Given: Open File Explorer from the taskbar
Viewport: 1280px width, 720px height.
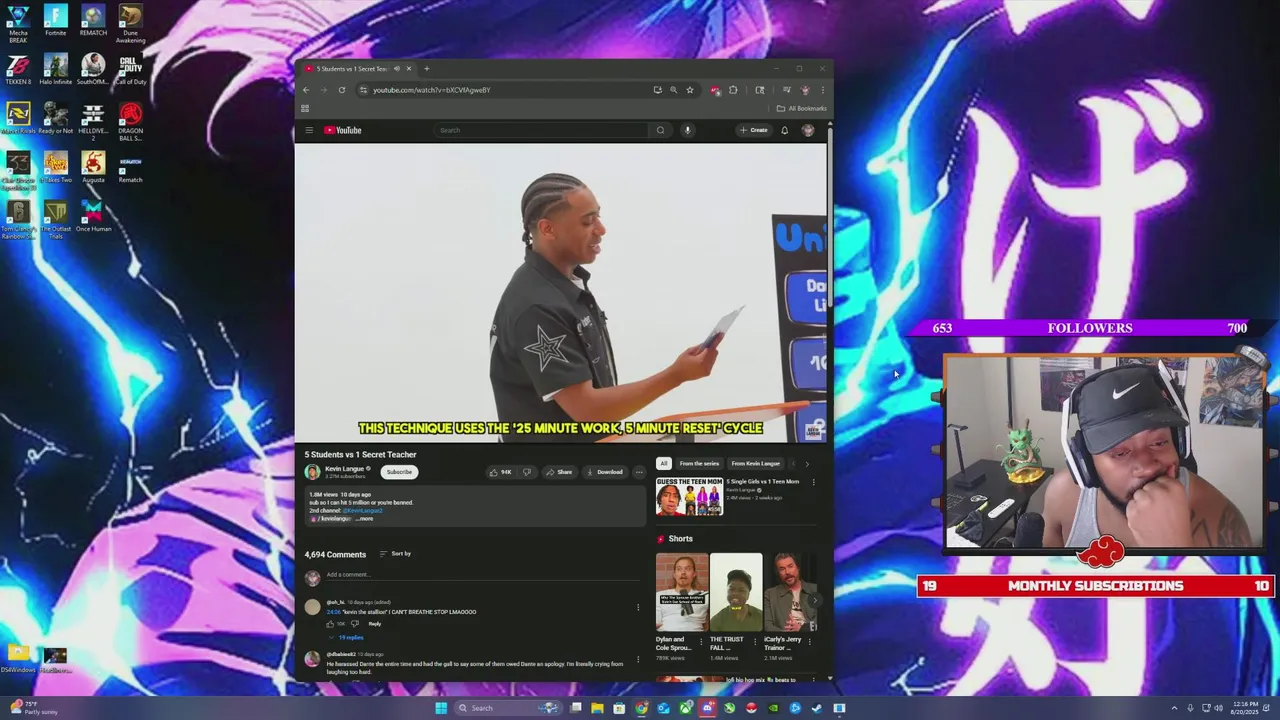Looking at the screenshot, I should point(597,708).
